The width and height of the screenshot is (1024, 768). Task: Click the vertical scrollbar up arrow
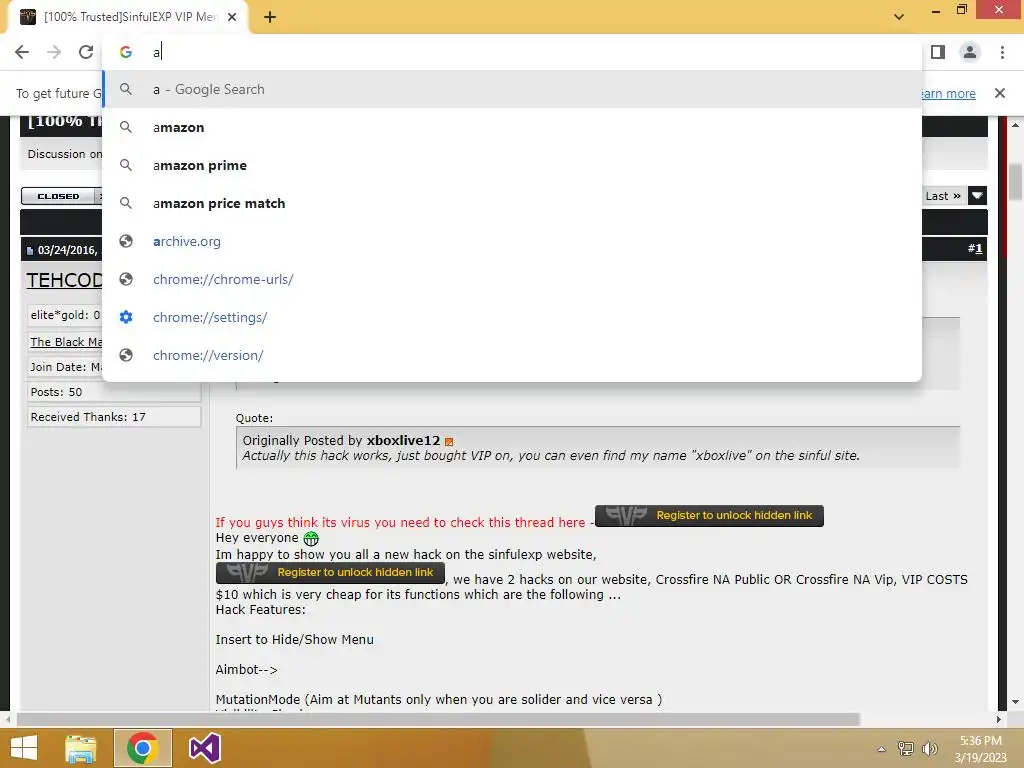coord(1015,125)
